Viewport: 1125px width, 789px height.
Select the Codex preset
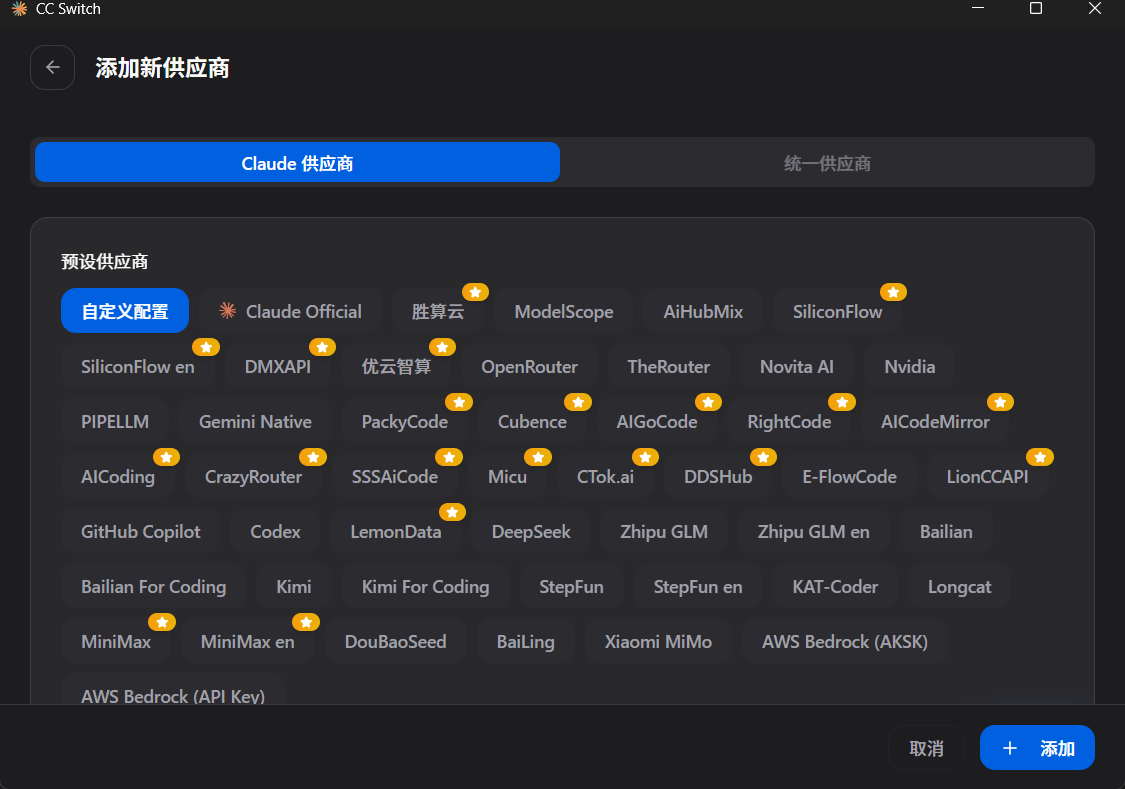point(275,531)
